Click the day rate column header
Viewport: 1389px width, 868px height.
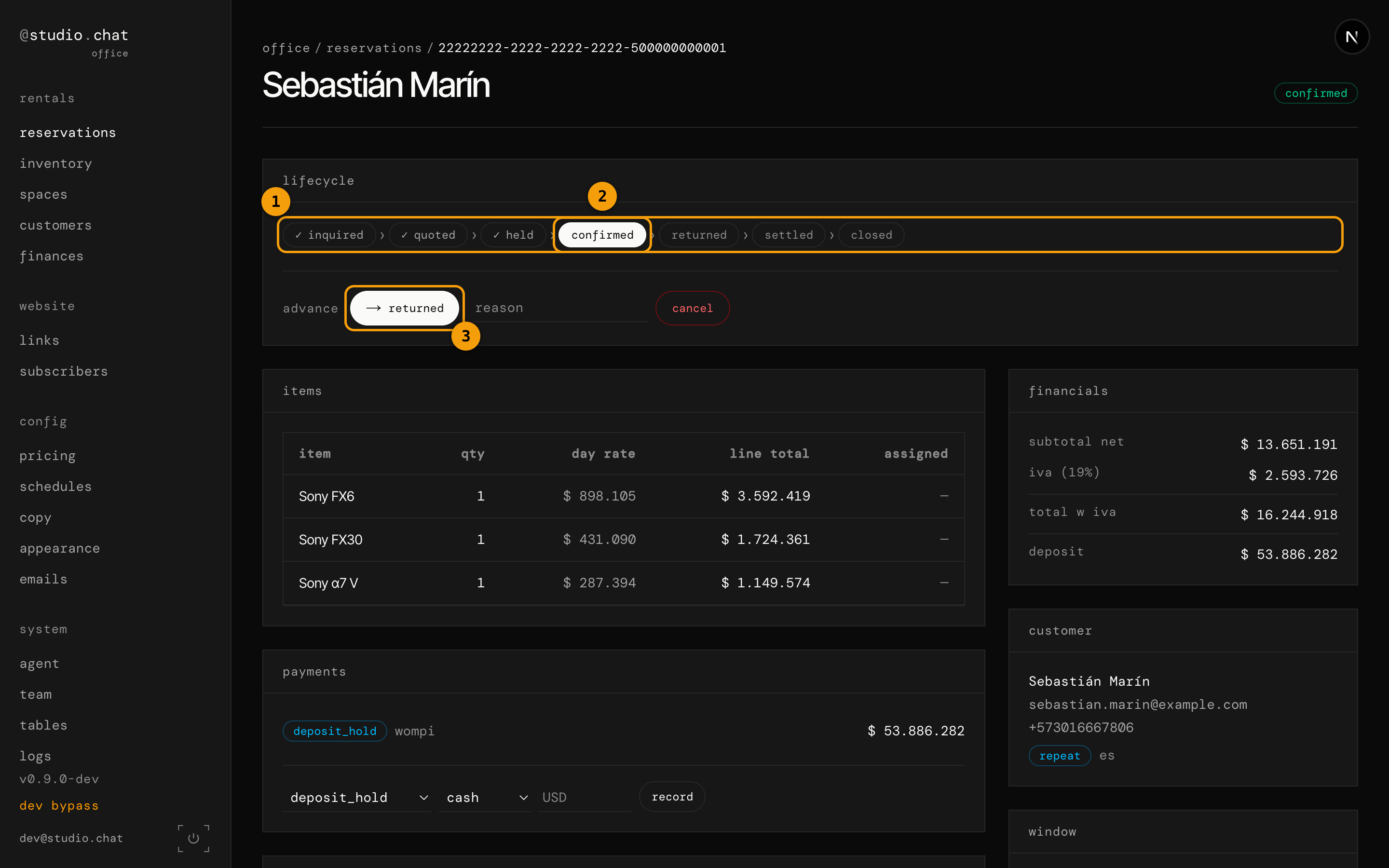pyautogui.click(x=603, y=453)
